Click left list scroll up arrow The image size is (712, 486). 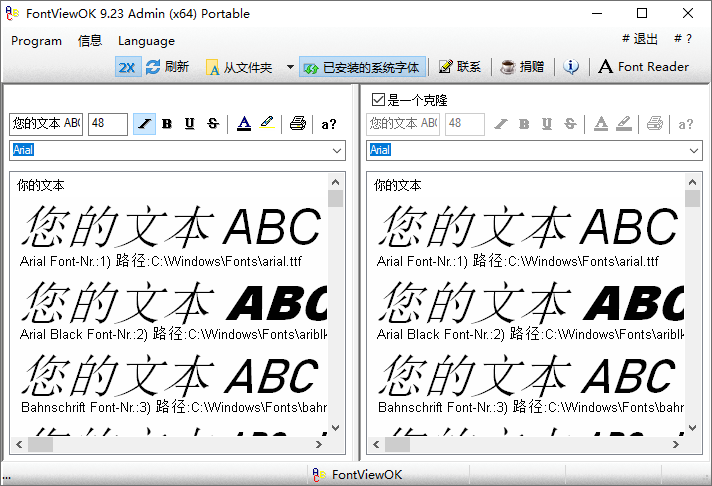[x=336, y=182]
